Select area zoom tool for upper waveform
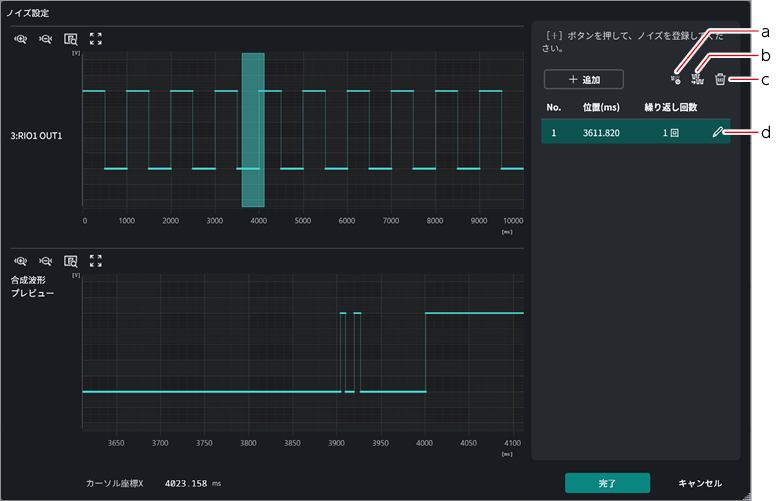 pos(71,39)
